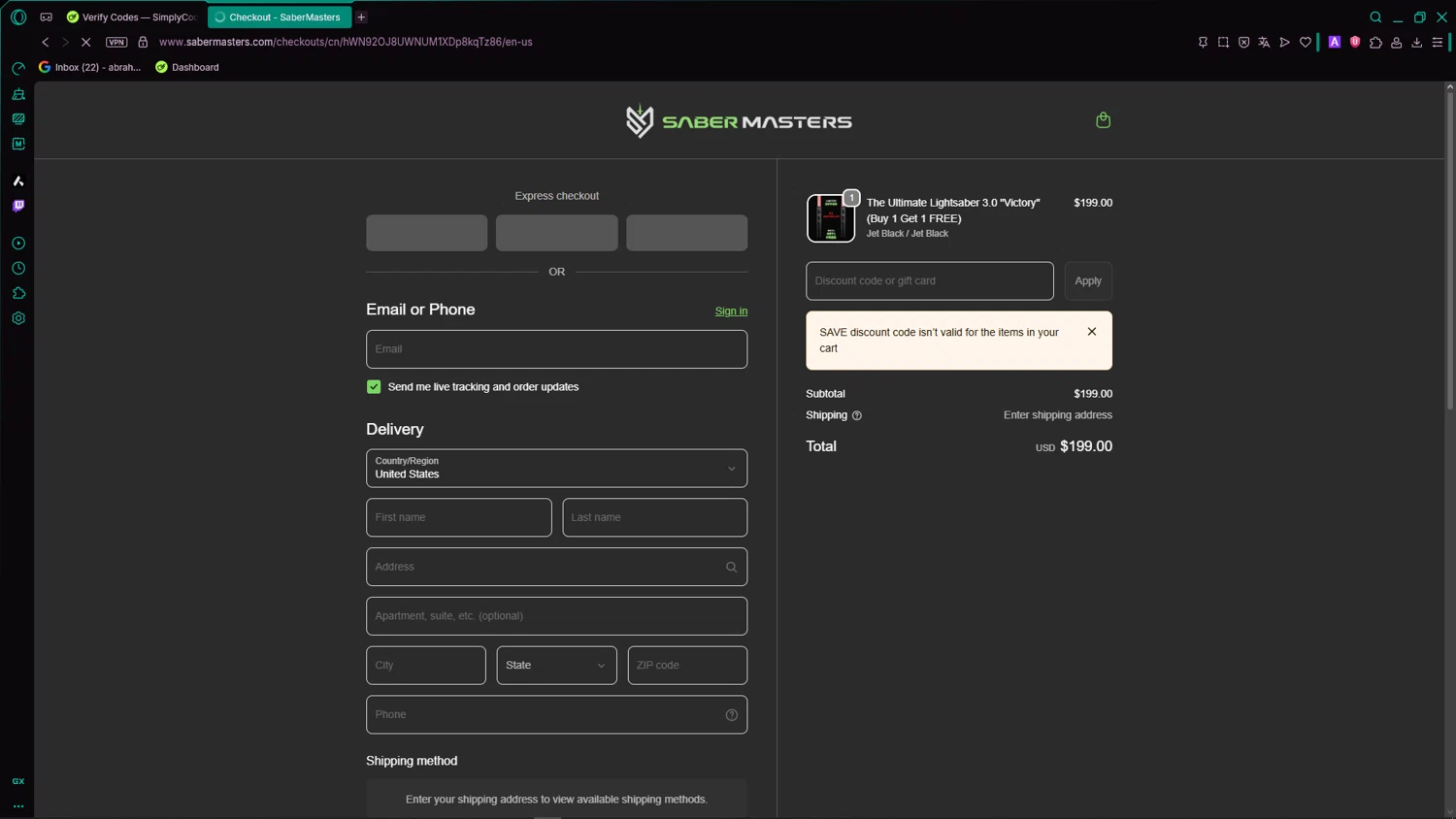
Task: Dismiss the SAVE discount code error
Action: click(x=1092, y=332)
